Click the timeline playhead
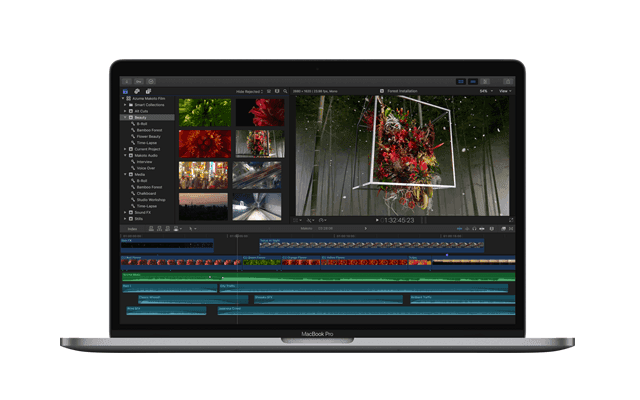The image size is (640, 400). tap(237, 280)
